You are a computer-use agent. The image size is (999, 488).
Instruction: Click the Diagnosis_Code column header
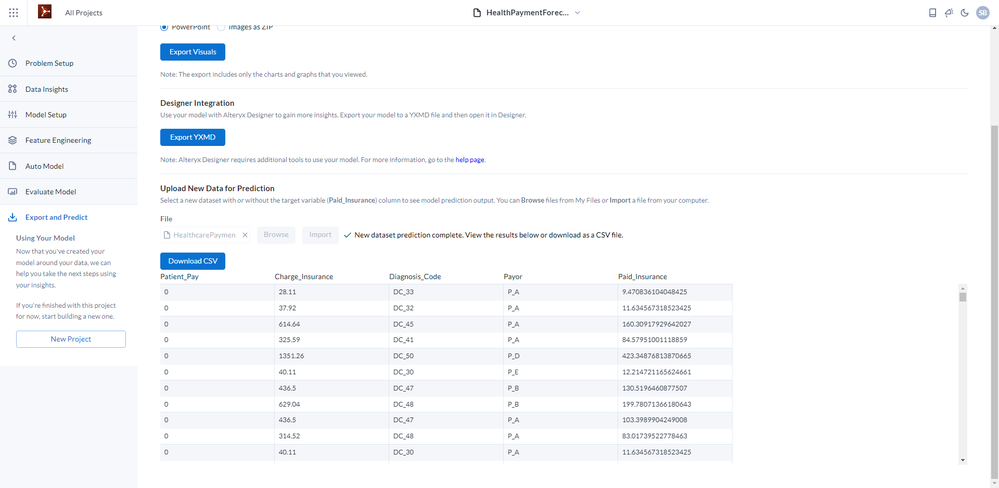415,276
